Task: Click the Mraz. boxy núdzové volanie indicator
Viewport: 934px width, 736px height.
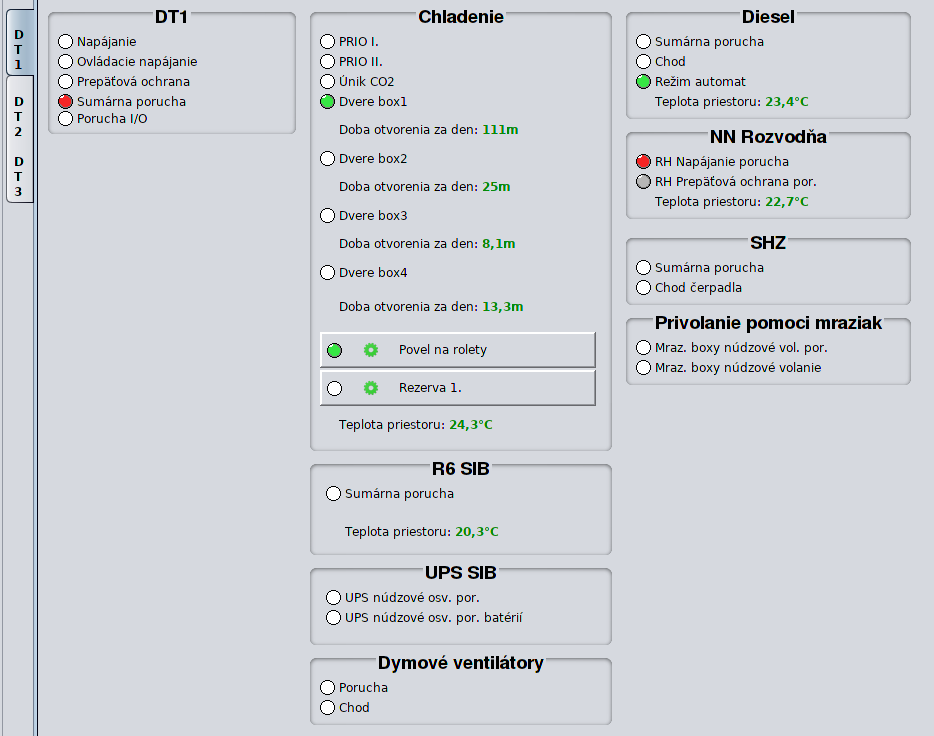Action: [x=644, y=368]
